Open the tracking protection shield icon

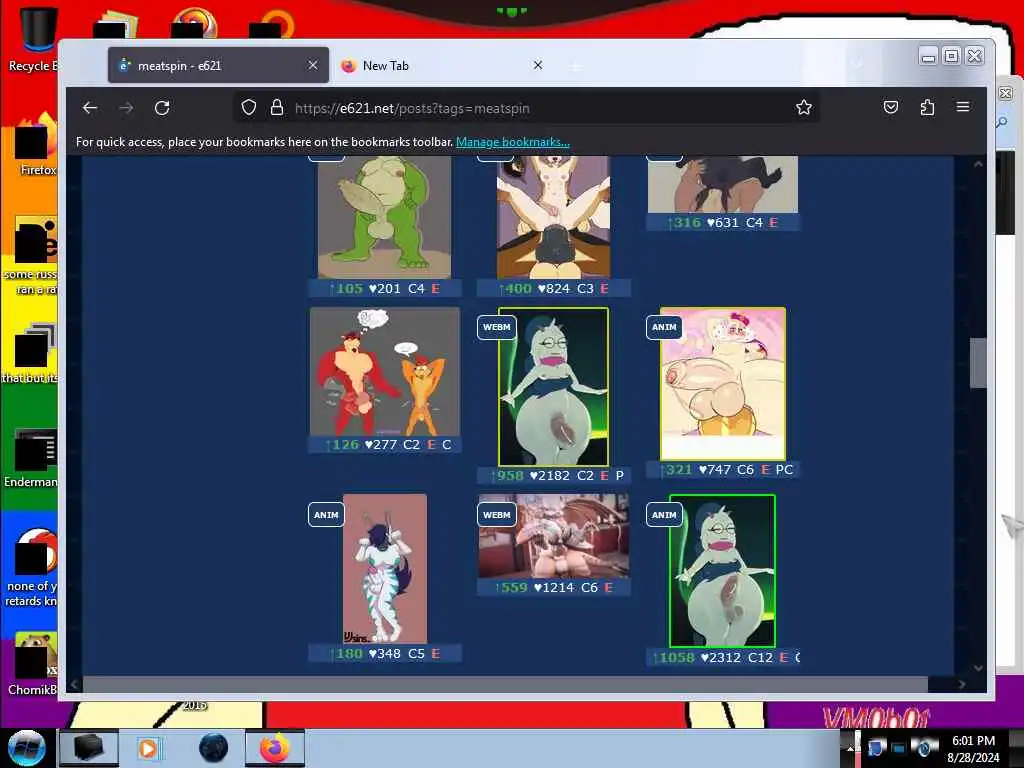click(x=248, y=107)
